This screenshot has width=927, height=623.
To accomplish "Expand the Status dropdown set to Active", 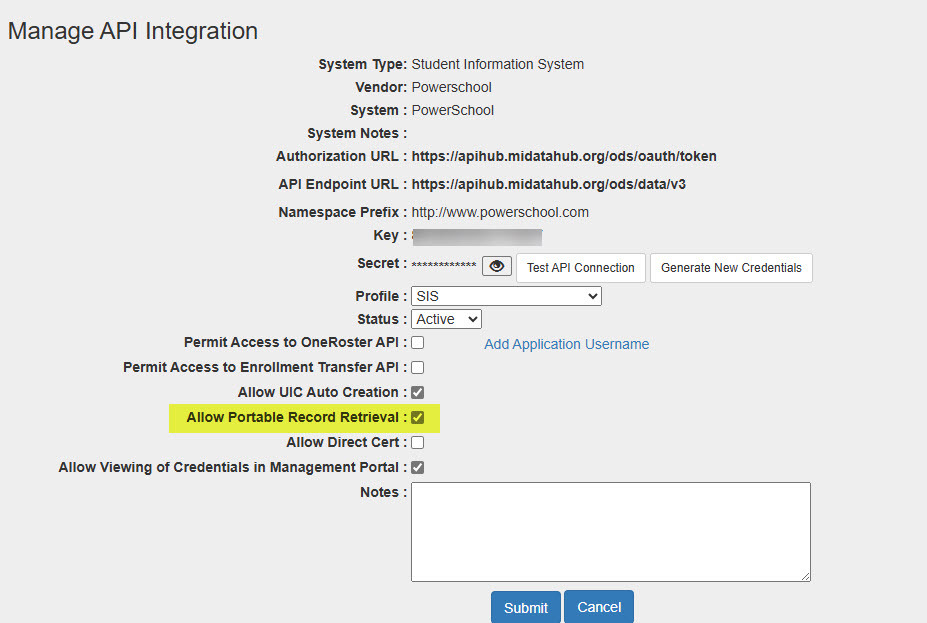I will click(446, 319).
